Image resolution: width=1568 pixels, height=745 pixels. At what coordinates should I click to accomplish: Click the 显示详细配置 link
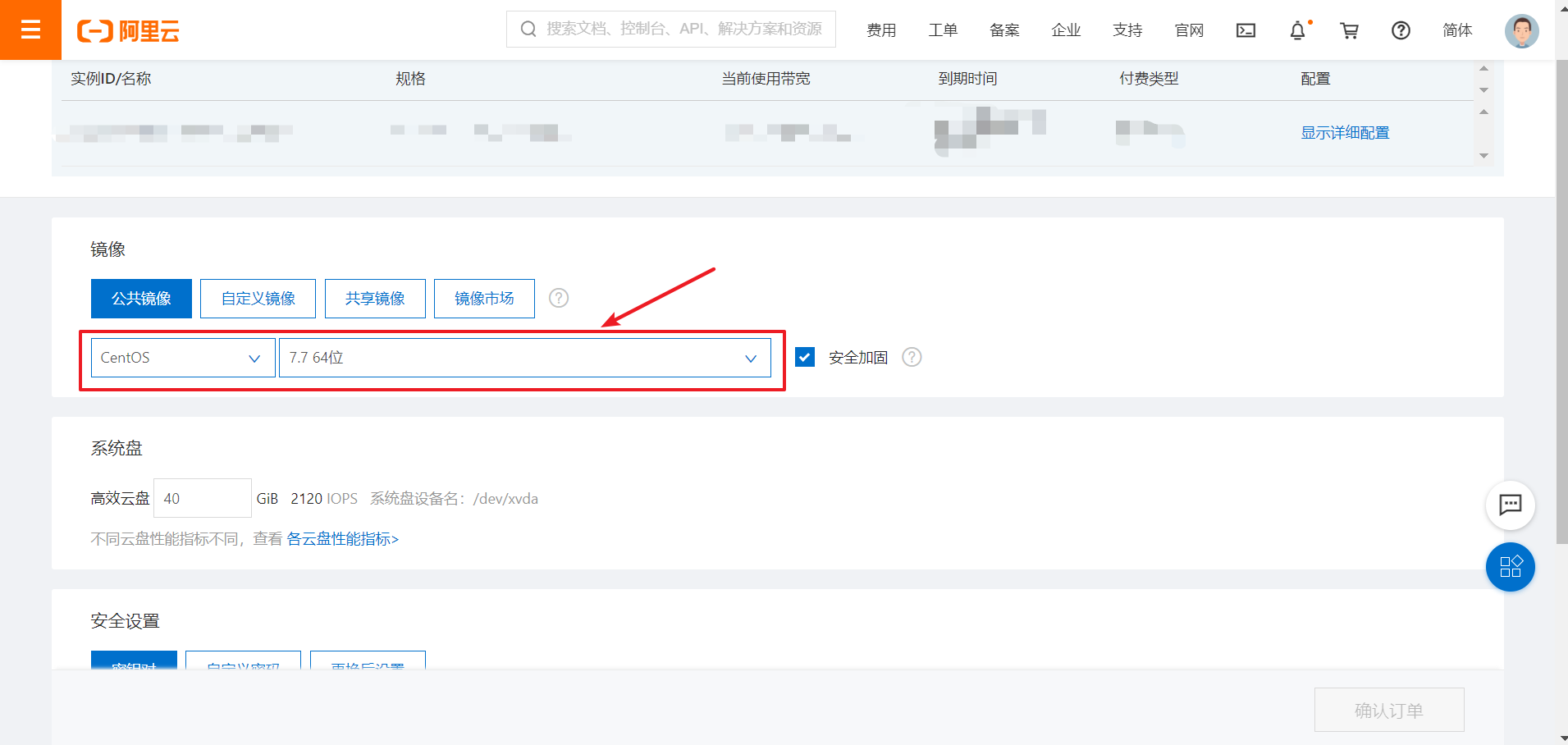coord(1345,133)
